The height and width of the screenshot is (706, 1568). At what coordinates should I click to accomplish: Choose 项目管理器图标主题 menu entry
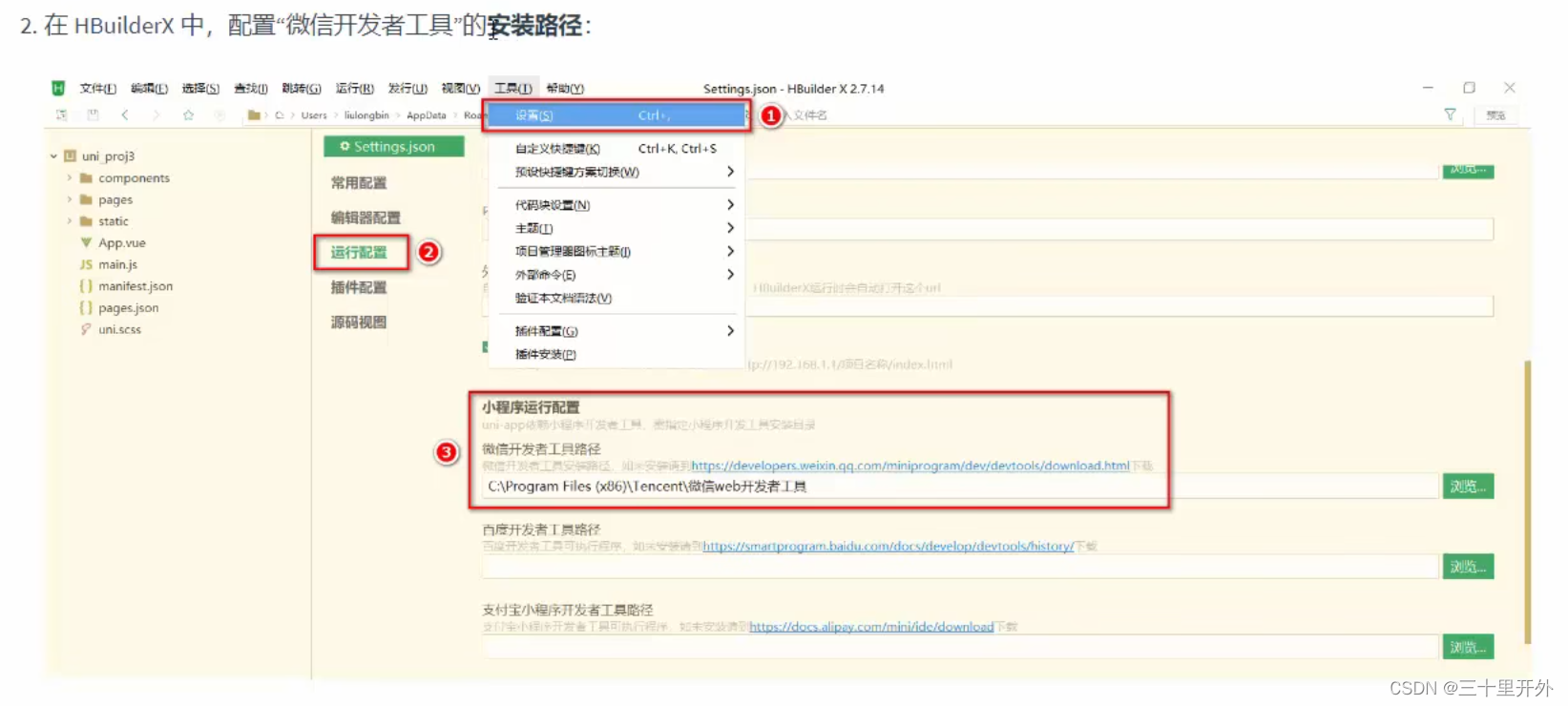[616, 251]
